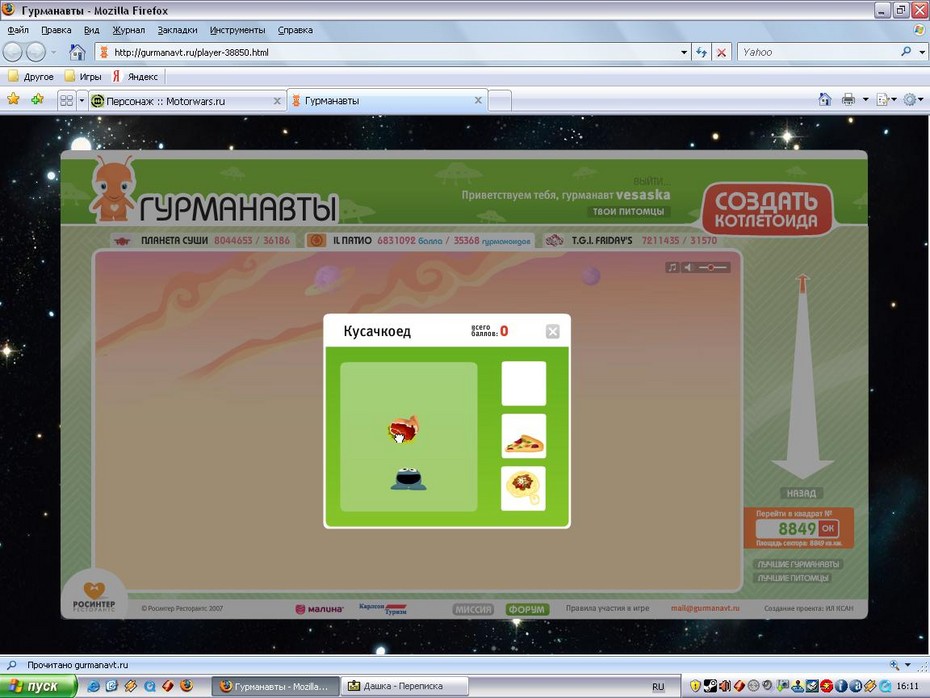Viewport: 930px width, 698px height.
Task: Click the square number field showing 8849
Action: [x=787, y=528]
